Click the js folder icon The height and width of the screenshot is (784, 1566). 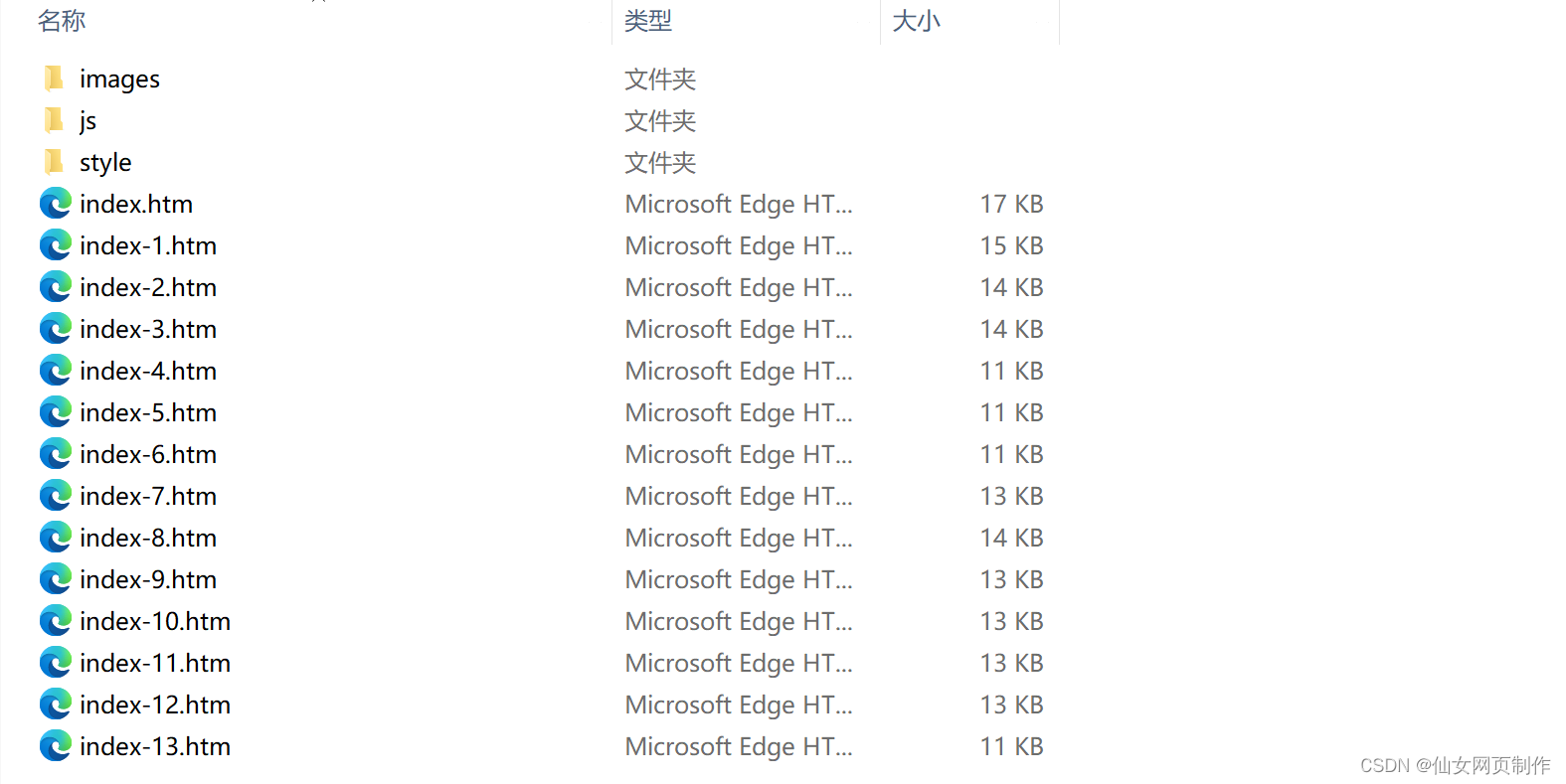point(55,120)
